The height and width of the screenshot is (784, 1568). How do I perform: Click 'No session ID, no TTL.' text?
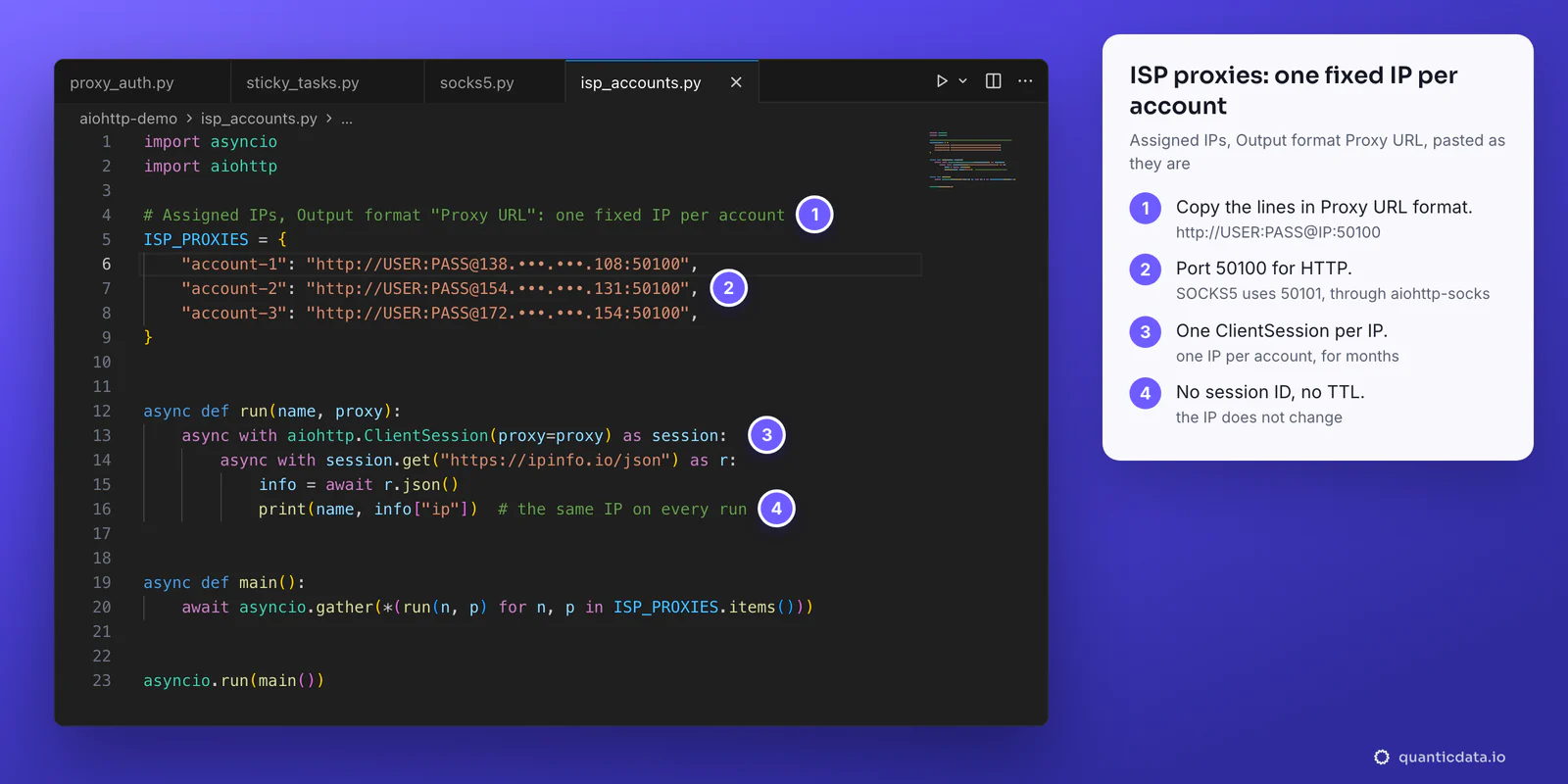point(1270,392)
